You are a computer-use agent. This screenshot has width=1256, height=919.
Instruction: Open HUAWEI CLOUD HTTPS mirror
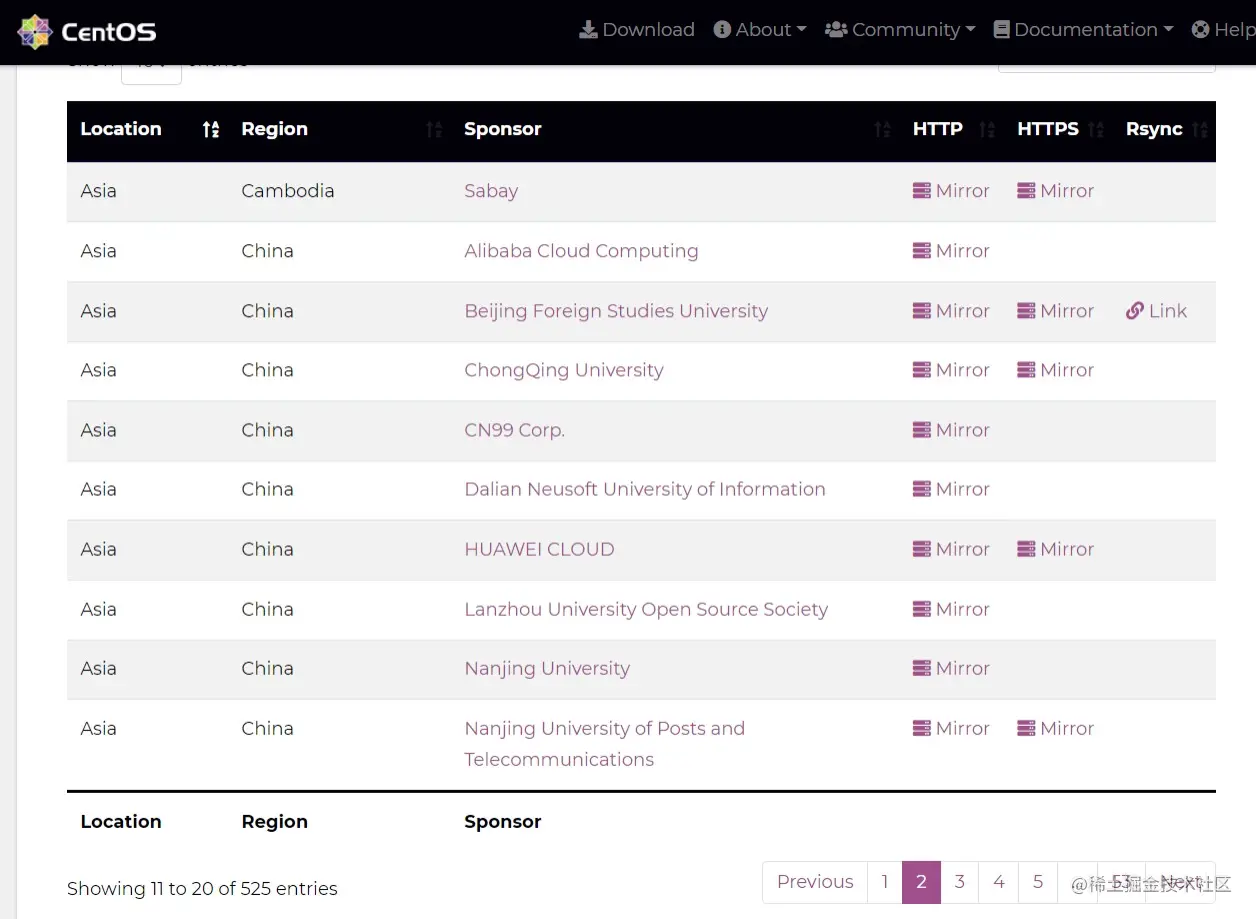coord(1055,549)
